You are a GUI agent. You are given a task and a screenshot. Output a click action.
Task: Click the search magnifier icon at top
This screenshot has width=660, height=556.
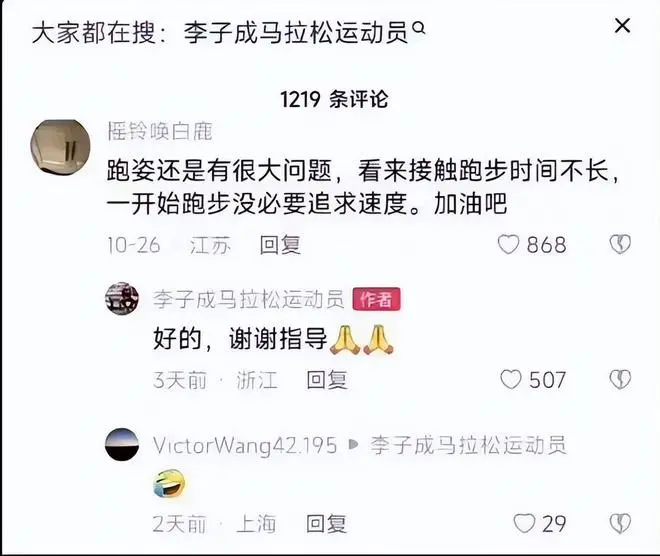[x=419, y=29]
